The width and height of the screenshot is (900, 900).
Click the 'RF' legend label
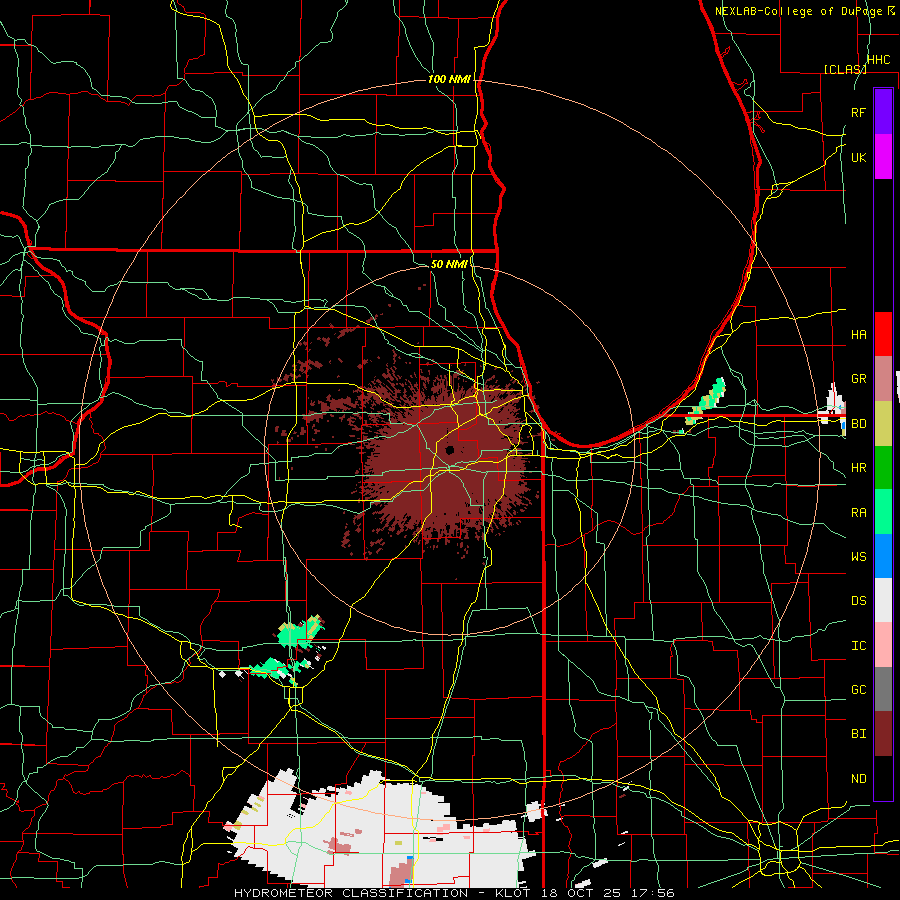point(858,112)
